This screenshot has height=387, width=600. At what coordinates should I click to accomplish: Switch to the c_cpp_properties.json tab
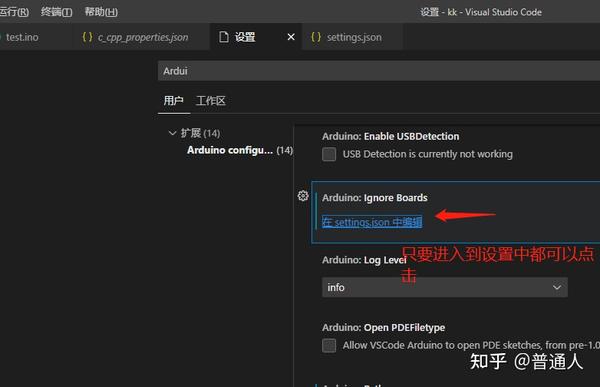pyautogui.click(x=143, y=37)
